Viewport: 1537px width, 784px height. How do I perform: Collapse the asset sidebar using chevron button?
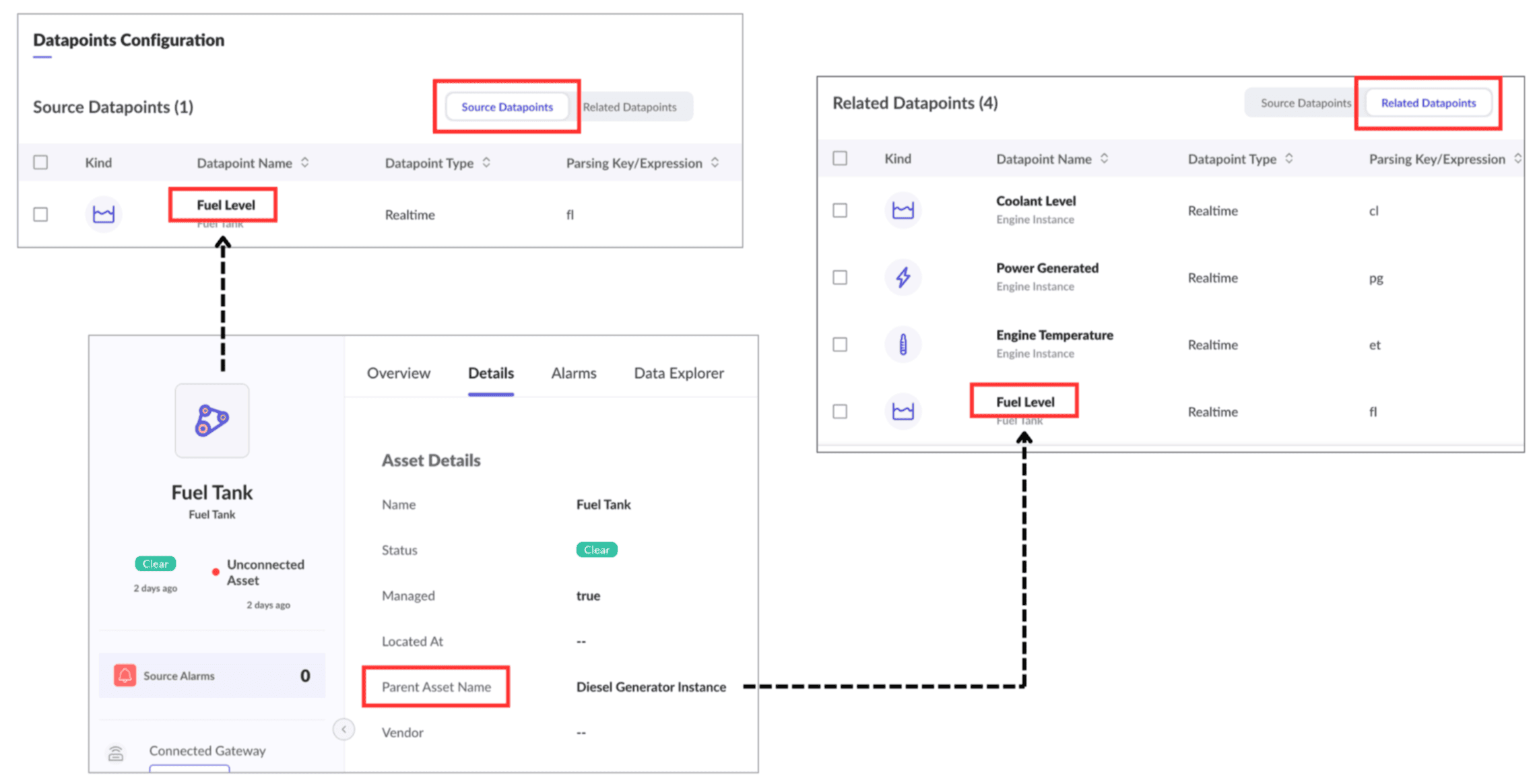click(344, 729)
